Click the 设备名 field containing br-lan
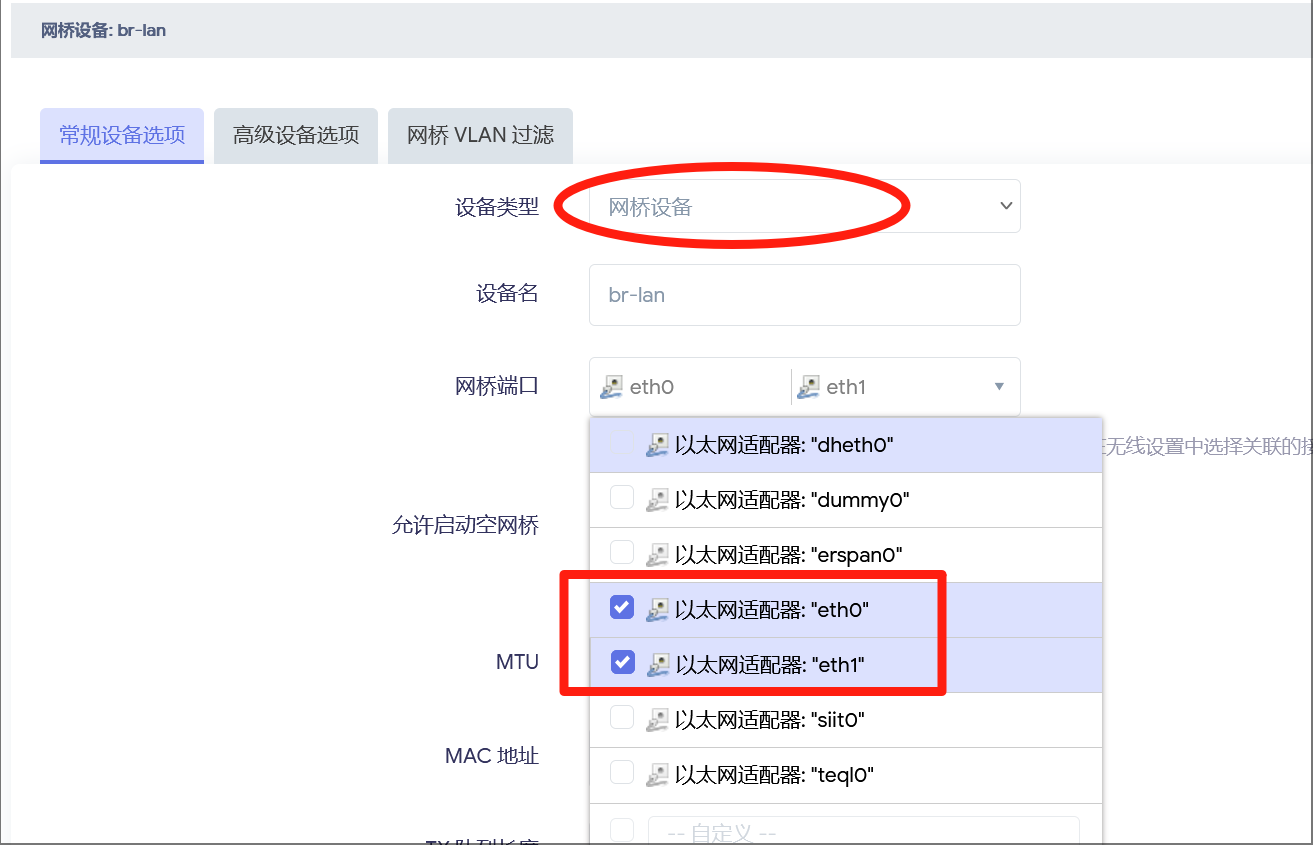Viewport: 1313px width, 845px height. tap(804, 295)
